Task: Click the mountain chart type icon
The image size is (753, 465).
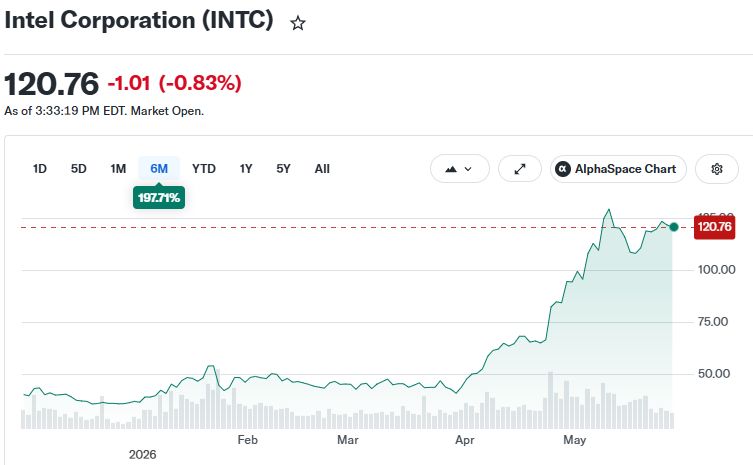Action: click(x=450, y=169)
